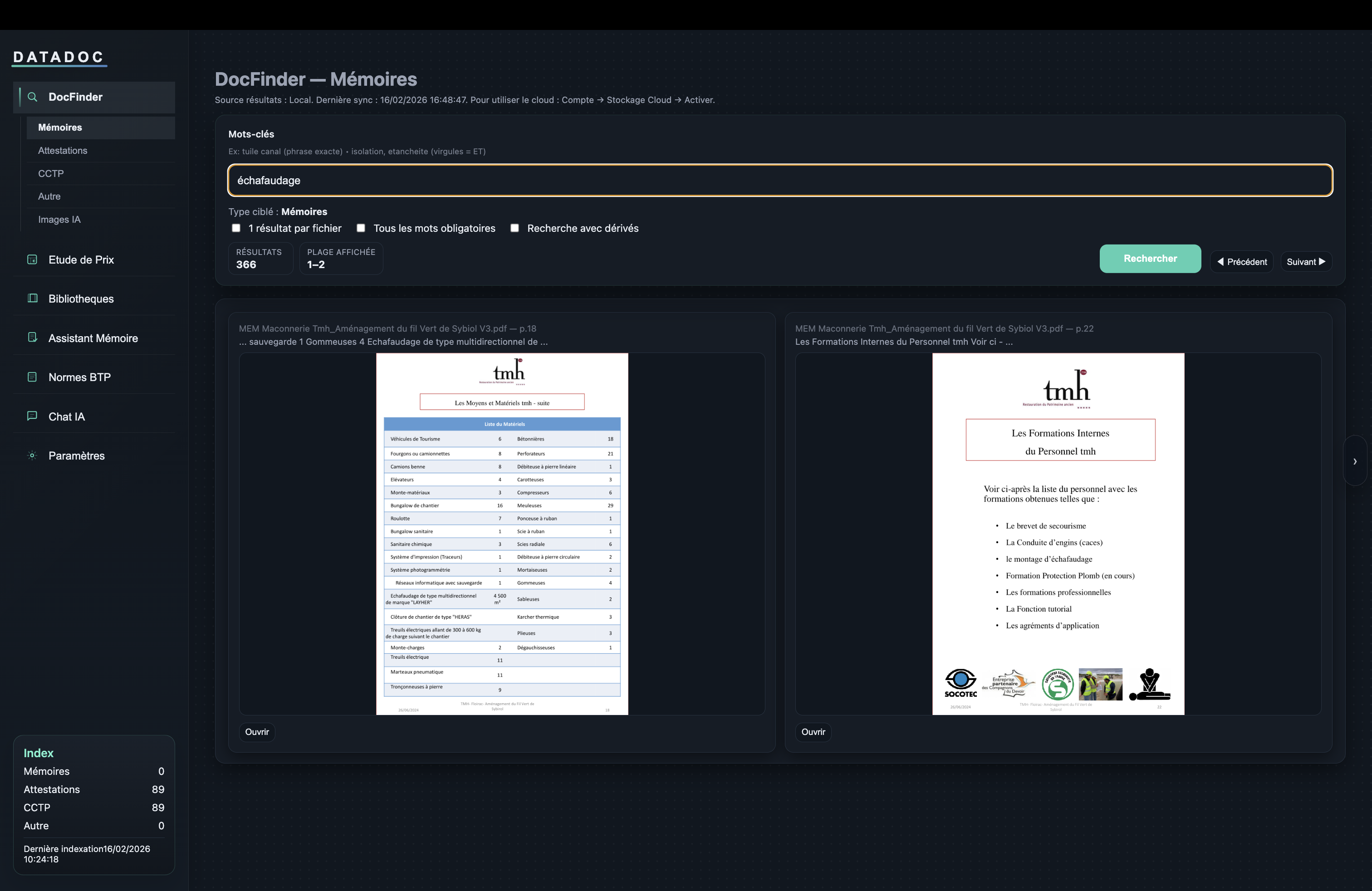This screenshot has height=891, width=1372.
Task: Open the Chat IA panel
Action: [66, 416]
